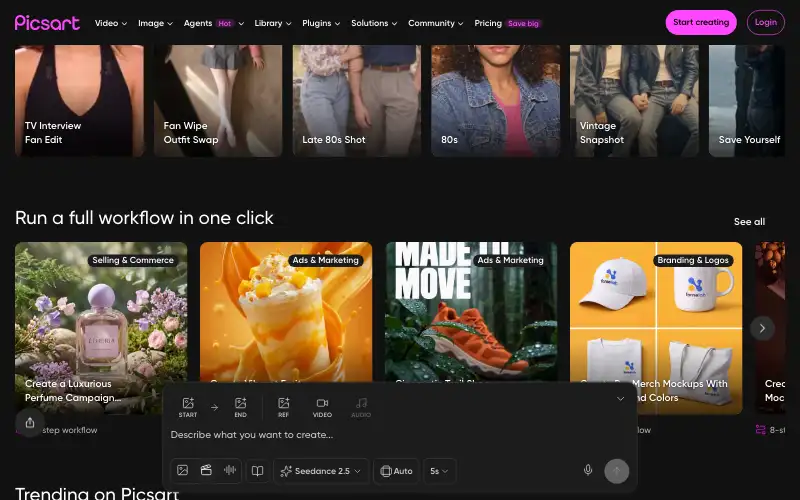Click the share icon at bottom left

[30, 423]
